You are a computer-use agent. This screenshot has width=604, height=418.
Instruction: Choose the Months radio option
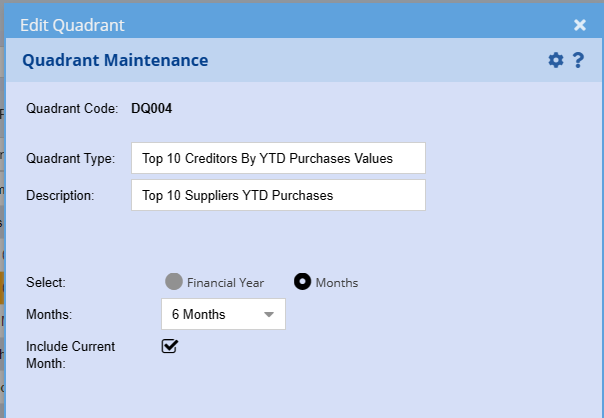click(302, 282)
